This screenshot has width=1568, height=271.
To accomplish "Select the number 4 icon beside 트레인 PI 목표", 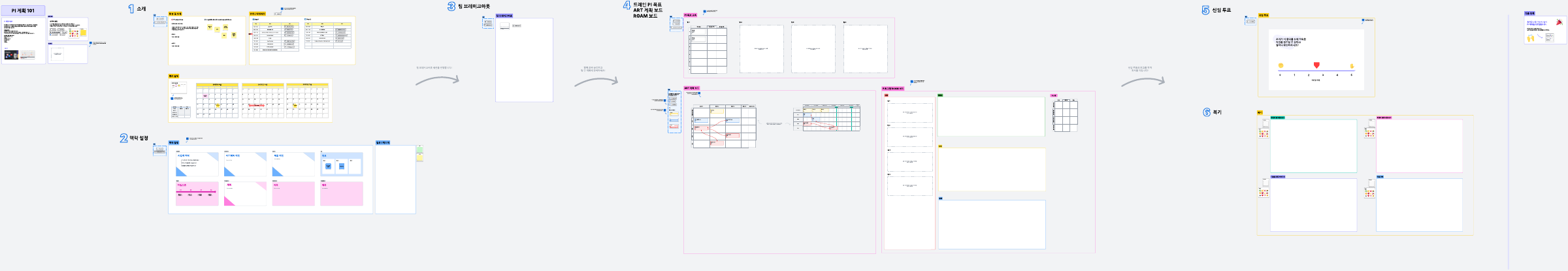I will (x=627, y=6).
